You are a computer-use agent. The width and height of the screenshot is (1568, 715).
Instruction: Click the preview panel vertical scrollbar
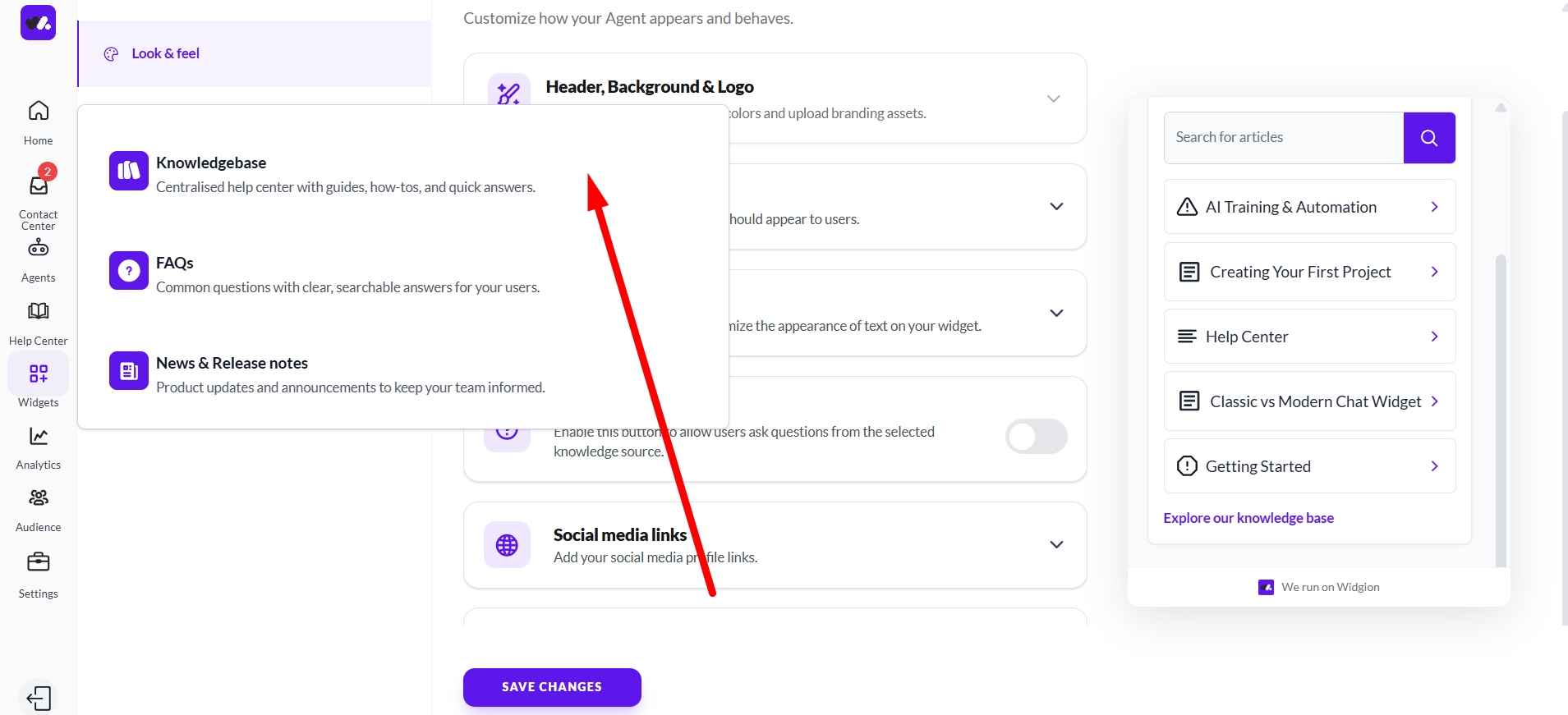click(x=1501, y=410)
